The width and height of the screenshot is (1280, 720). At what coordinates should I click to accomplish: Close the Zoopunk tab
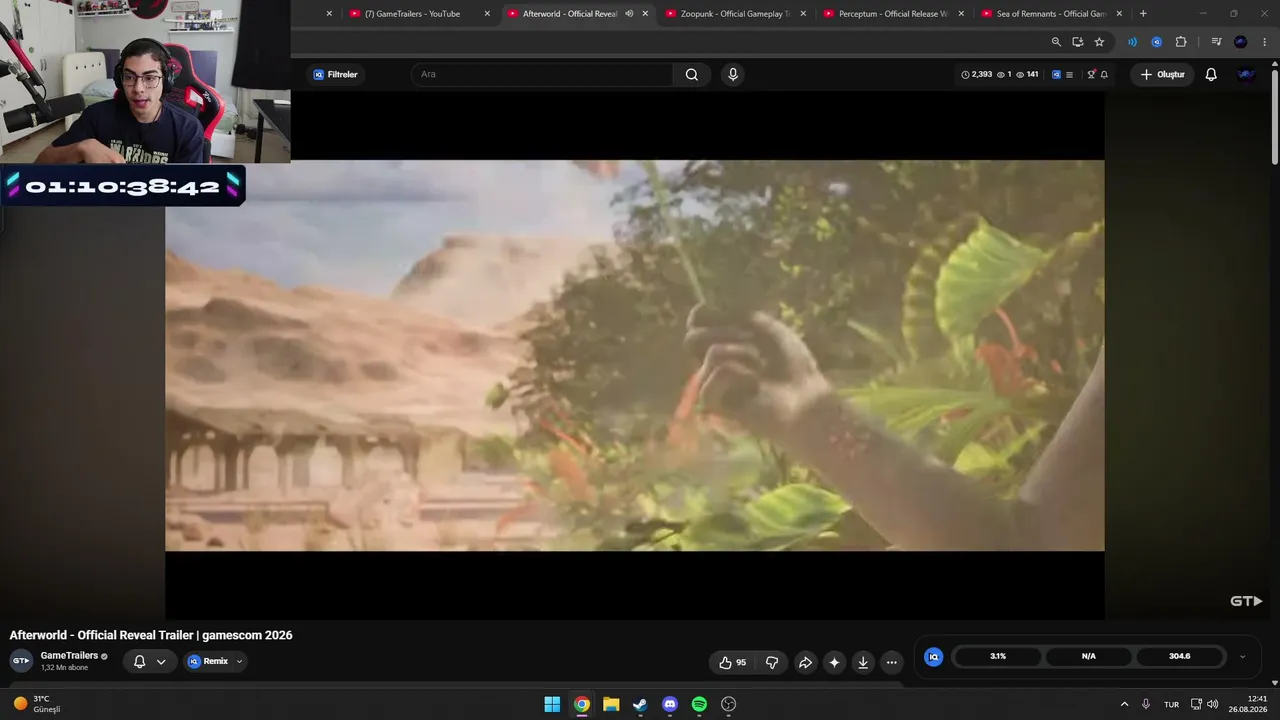803,14
